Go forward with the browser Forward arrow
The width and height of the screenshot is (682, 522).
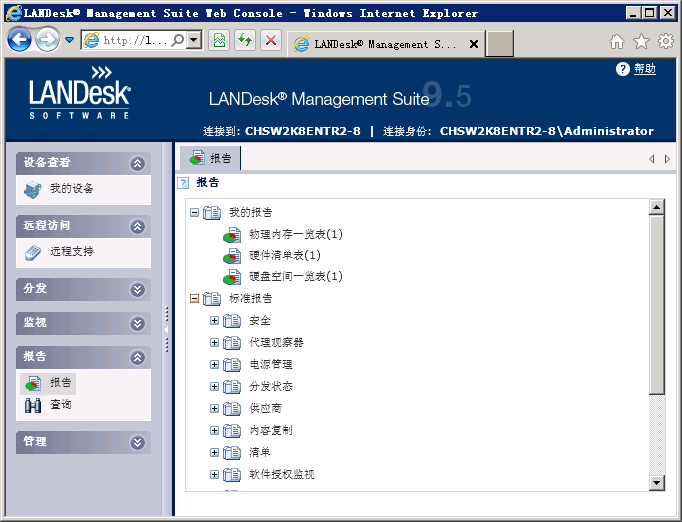(x=47, y=40)
